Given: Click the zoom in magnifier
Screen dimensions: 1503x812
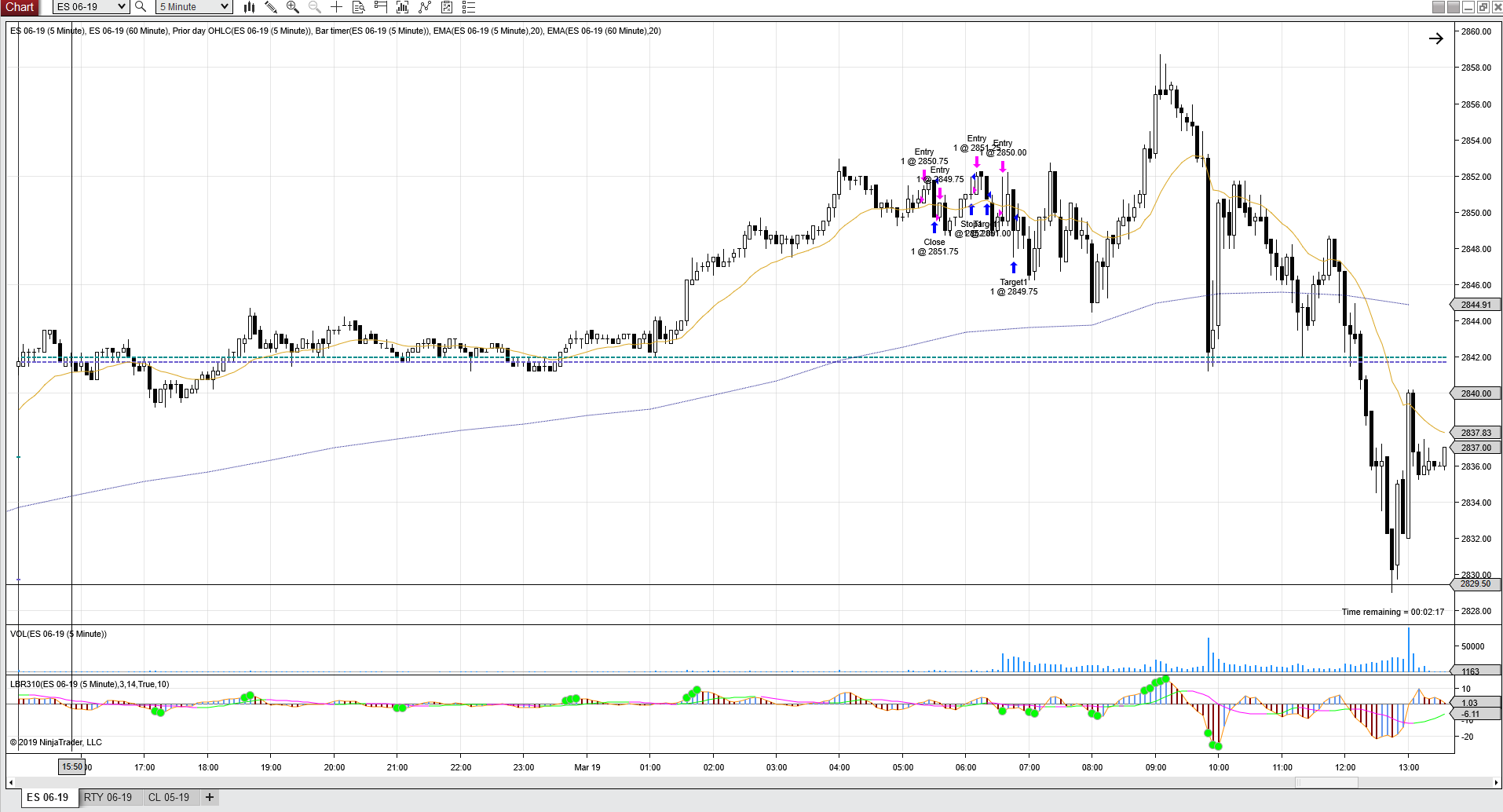Looking at the screenshot, I should (293, 7).
